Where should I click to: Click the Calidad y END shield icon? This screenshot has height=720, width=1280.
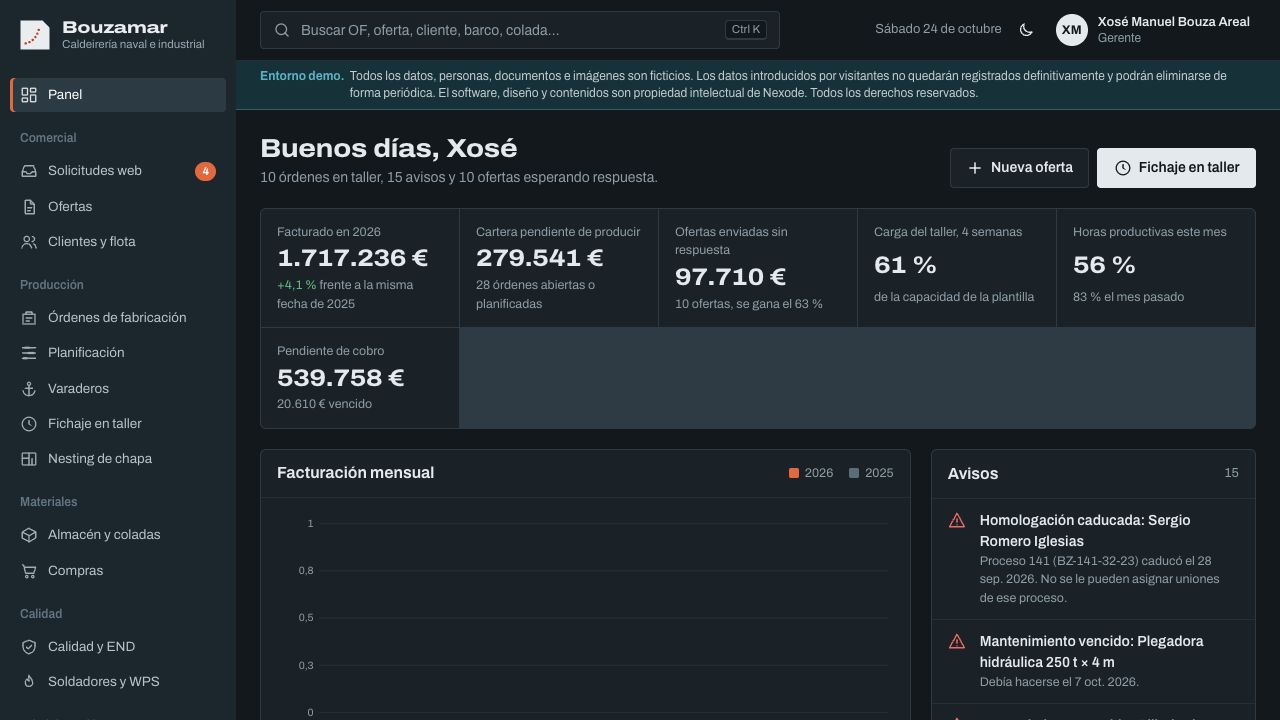(29, 647)
